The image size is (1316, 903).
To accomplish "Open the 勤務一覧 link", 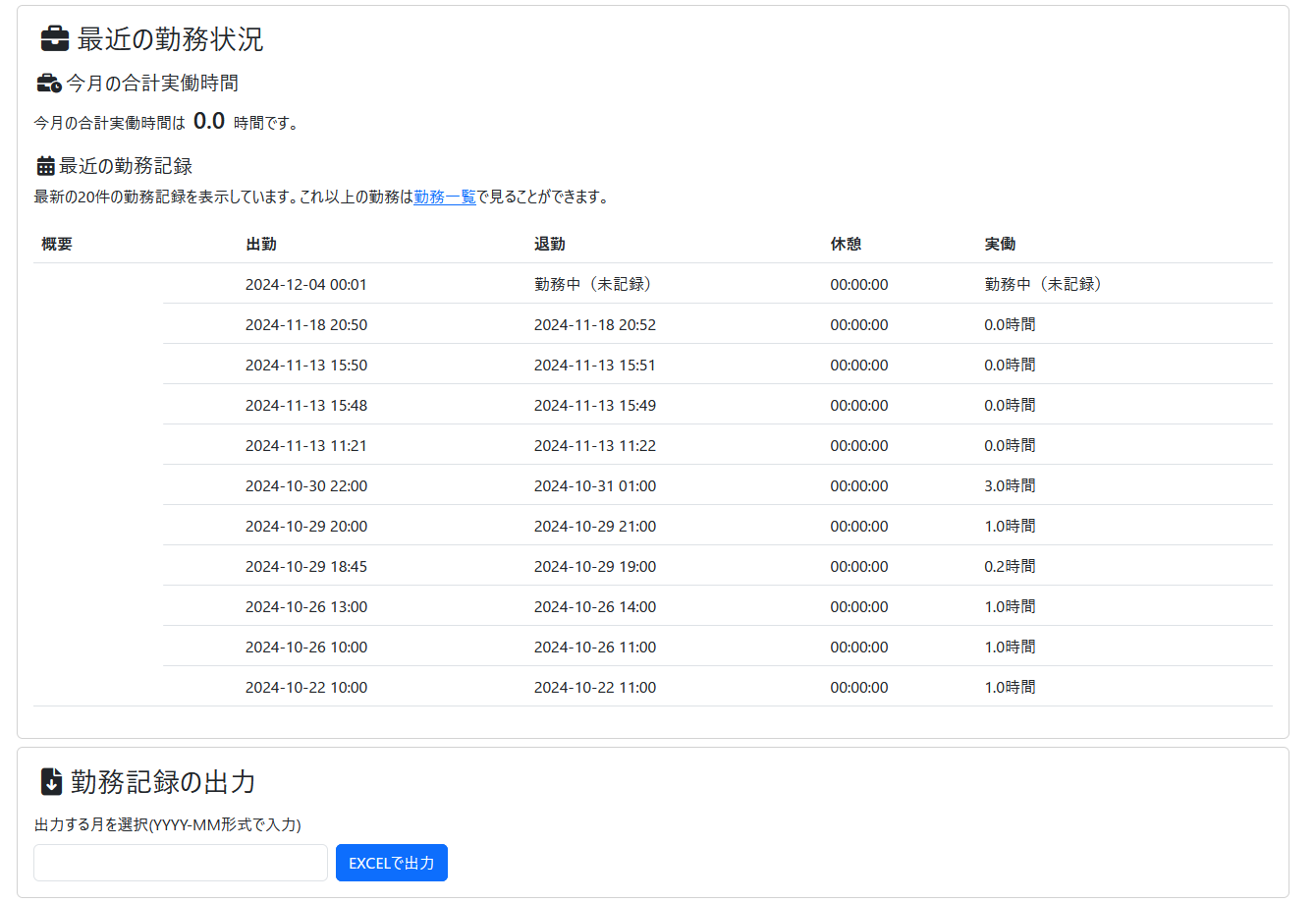I will click(444, 197).
